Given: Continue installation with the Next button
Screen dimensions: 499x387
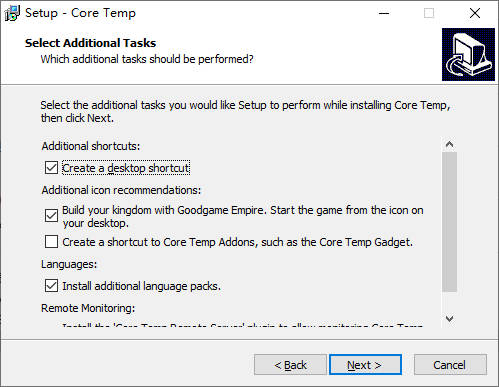Looking at the screenshot, I should (x=365, y=365).
